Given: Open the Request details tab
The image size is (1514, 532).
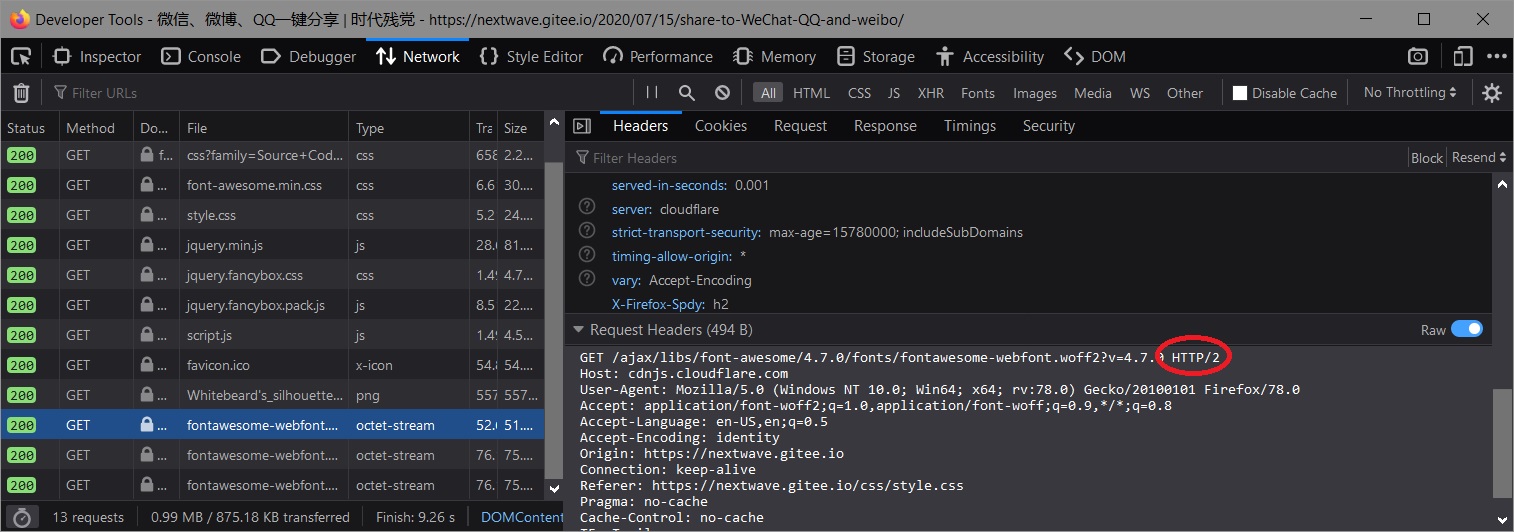Looking at the screenshot, I should pyautogui.click(x=800, y=126).
